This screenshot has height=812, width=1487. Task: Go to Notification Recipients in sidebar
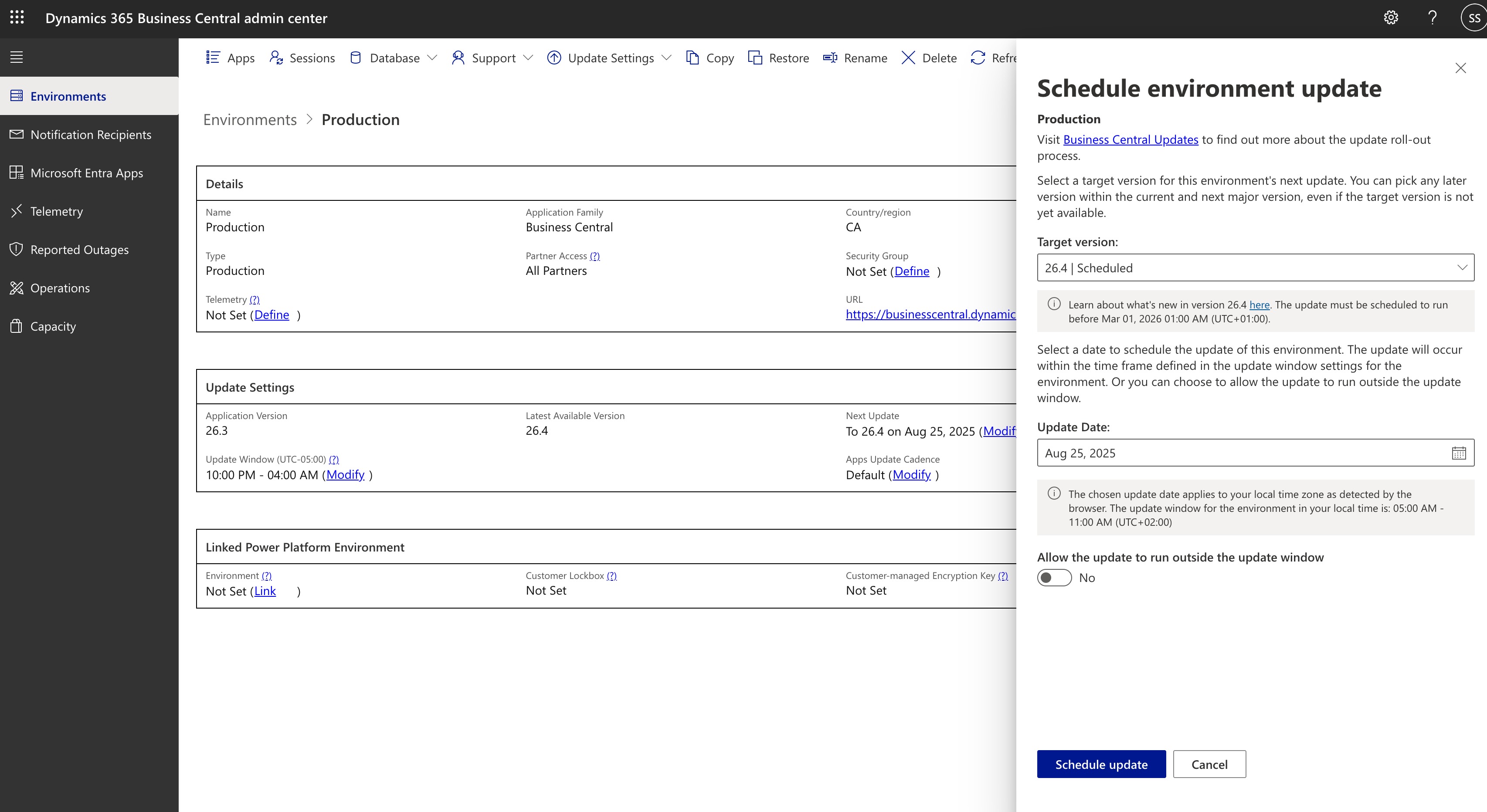click(91, 135)
